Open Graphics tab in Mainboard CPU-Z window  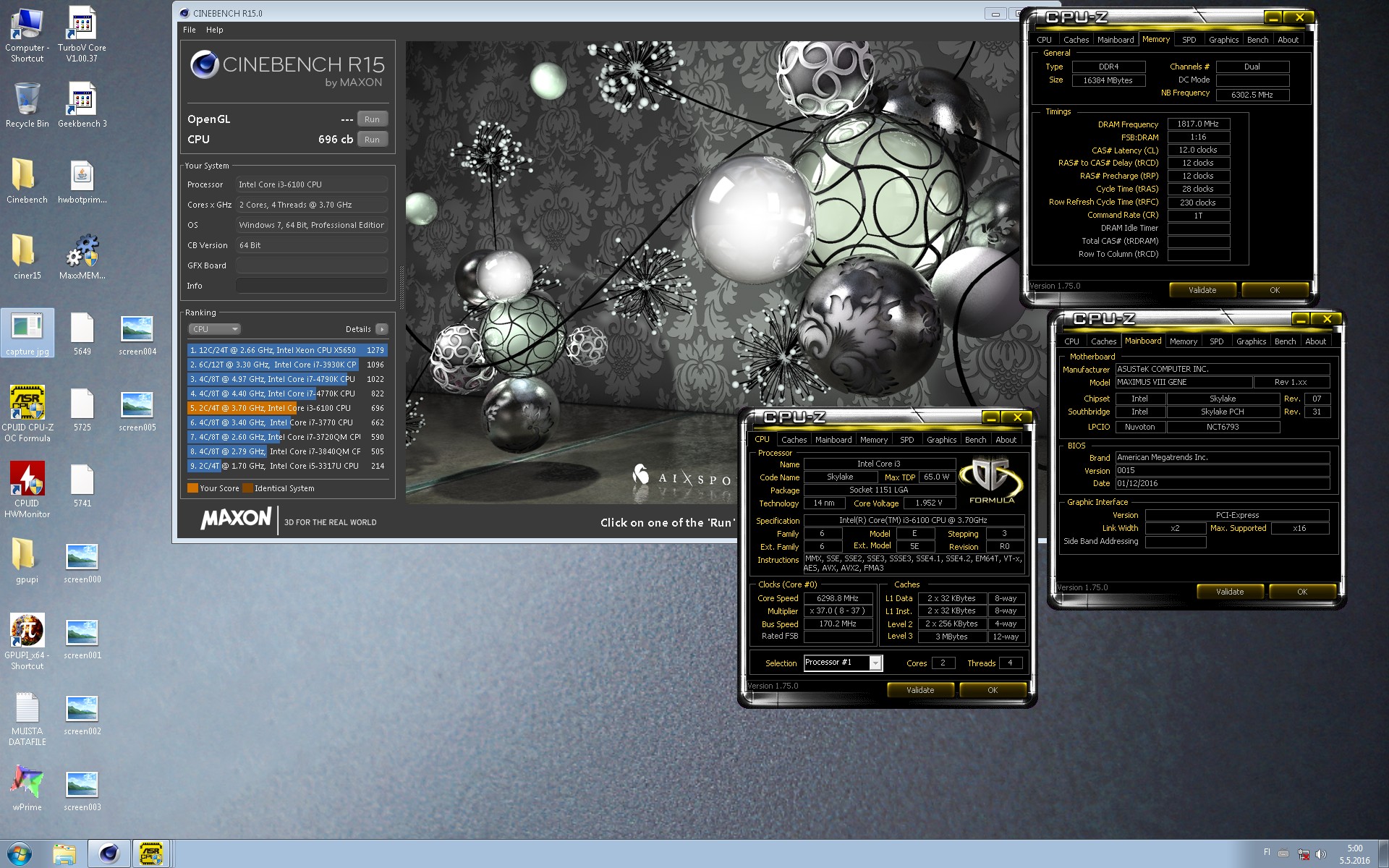[x=1251, y=341]
